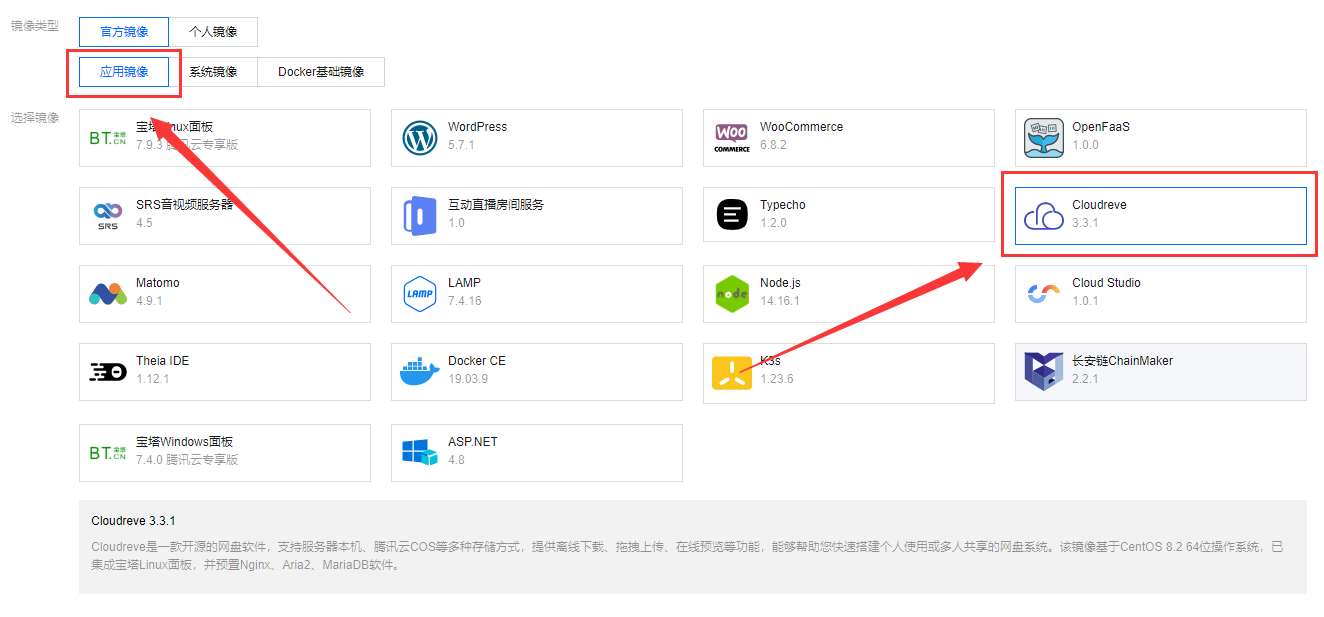The image size is (1324, 617).
Task: Open the Docker基础镜像 tab
Action: pos(321,72)
